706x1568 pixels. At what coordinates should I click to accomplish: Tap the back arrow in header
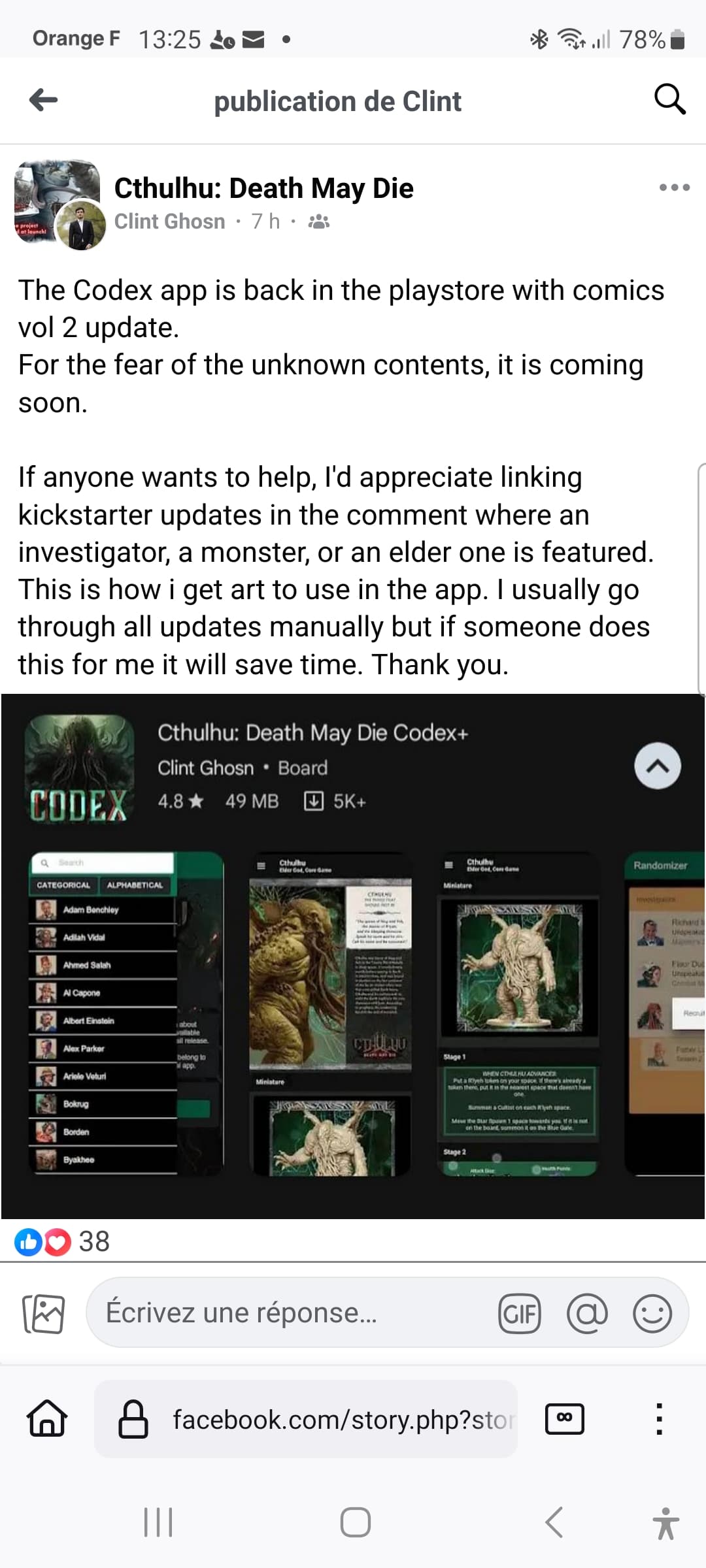[x=44, y=100]
